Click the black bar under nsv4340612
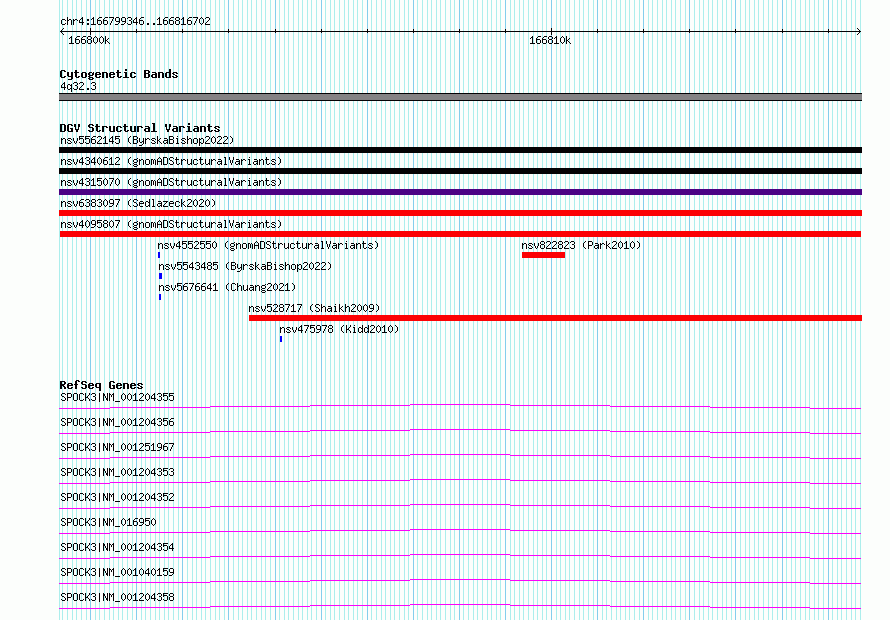Viewport: 890px width, 620px height. 460,171
